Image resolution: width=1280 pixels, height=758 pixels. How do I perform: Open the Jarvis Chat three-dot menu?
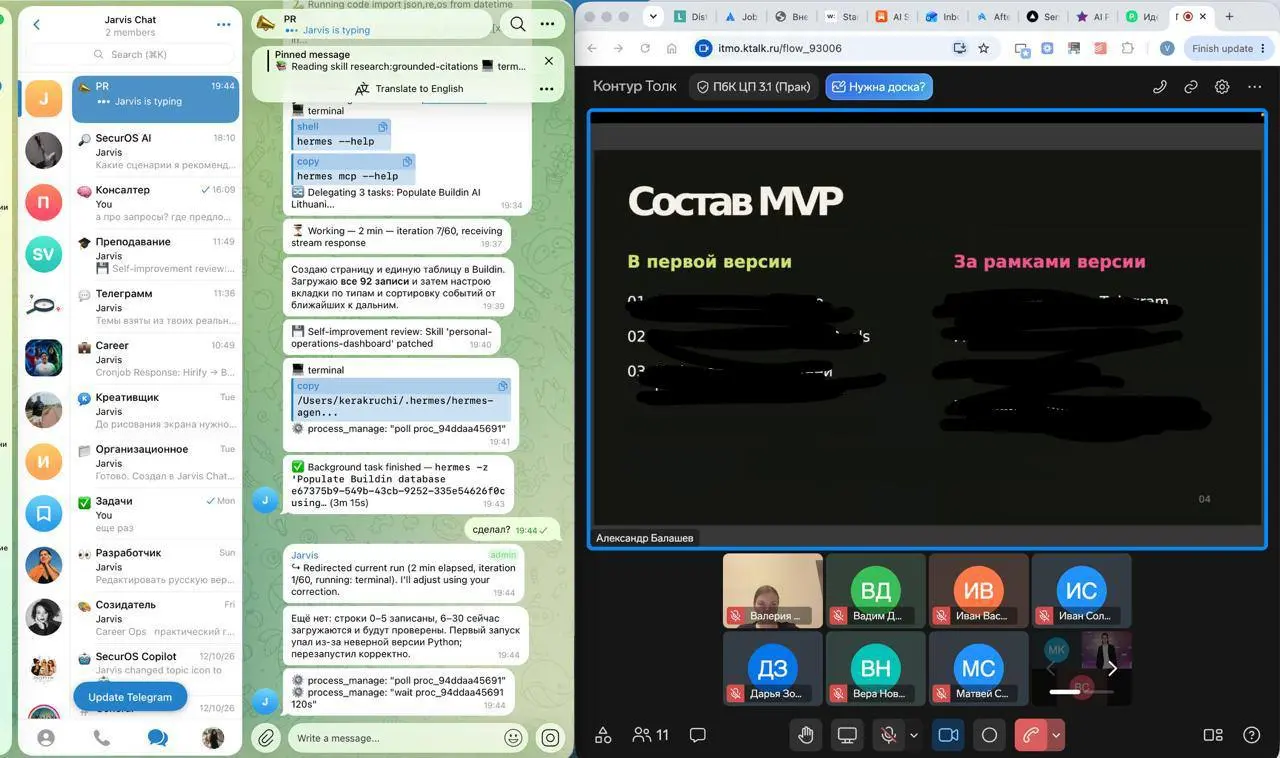223,24
